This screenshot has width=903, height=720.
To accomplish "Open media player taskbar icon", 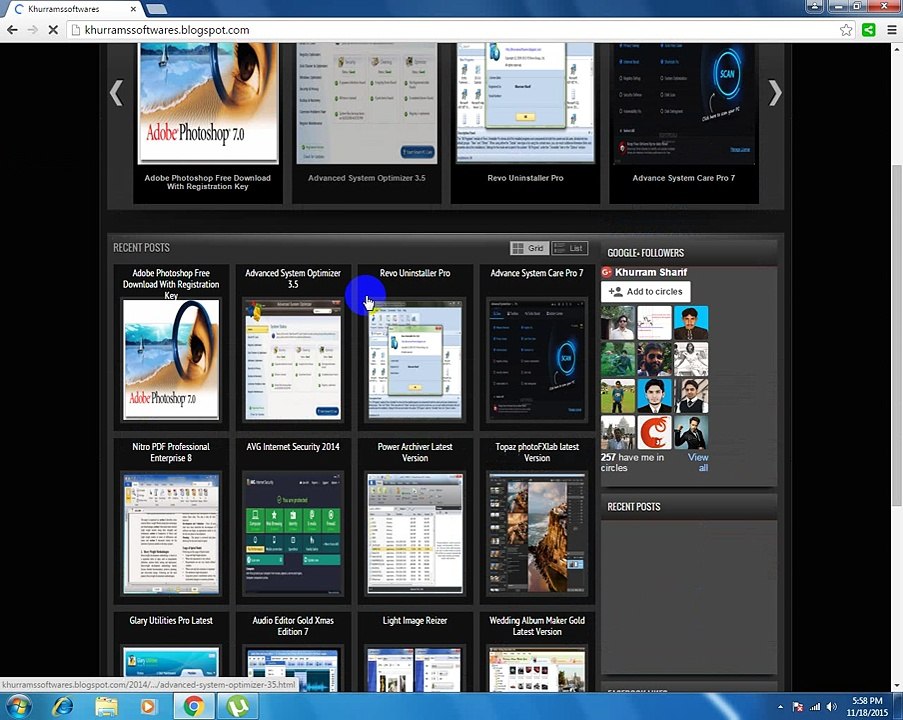I will pos(148,706).
